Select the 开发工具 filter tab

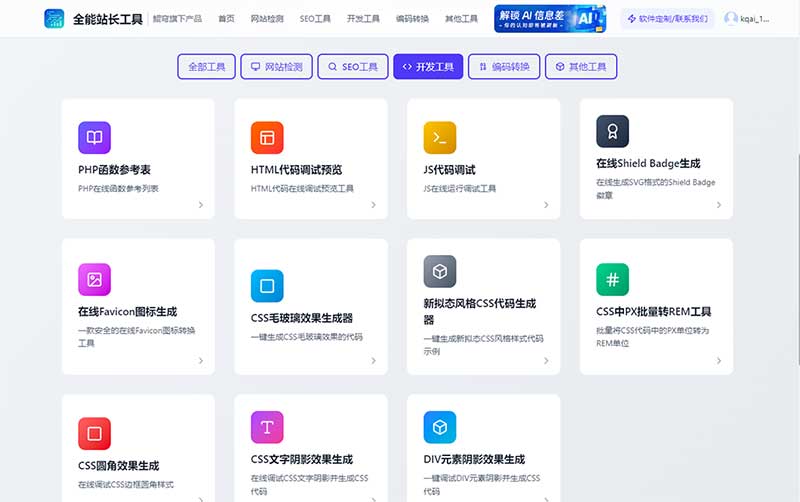coord(428,66)
